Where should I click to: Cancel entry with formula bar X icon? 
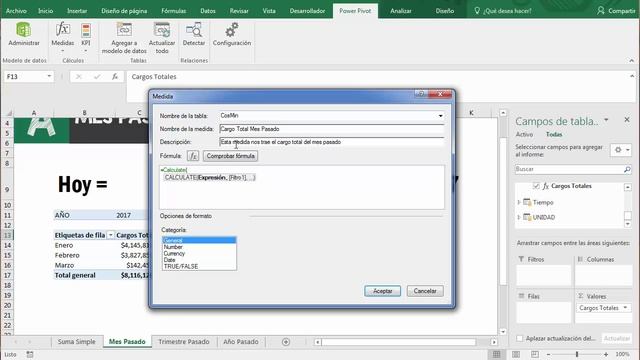79,76
